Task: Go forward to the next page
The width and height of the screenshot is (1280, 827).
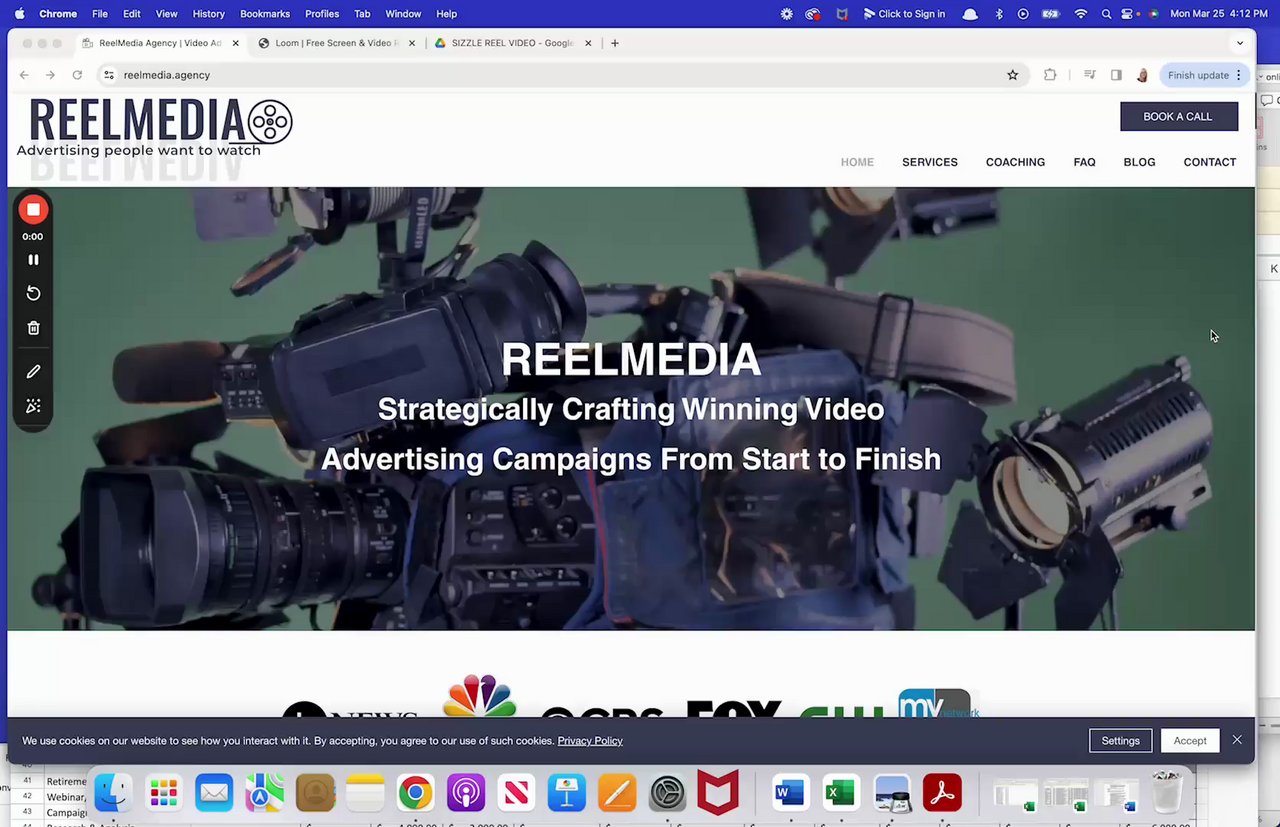Action: (x=50, y=75)
